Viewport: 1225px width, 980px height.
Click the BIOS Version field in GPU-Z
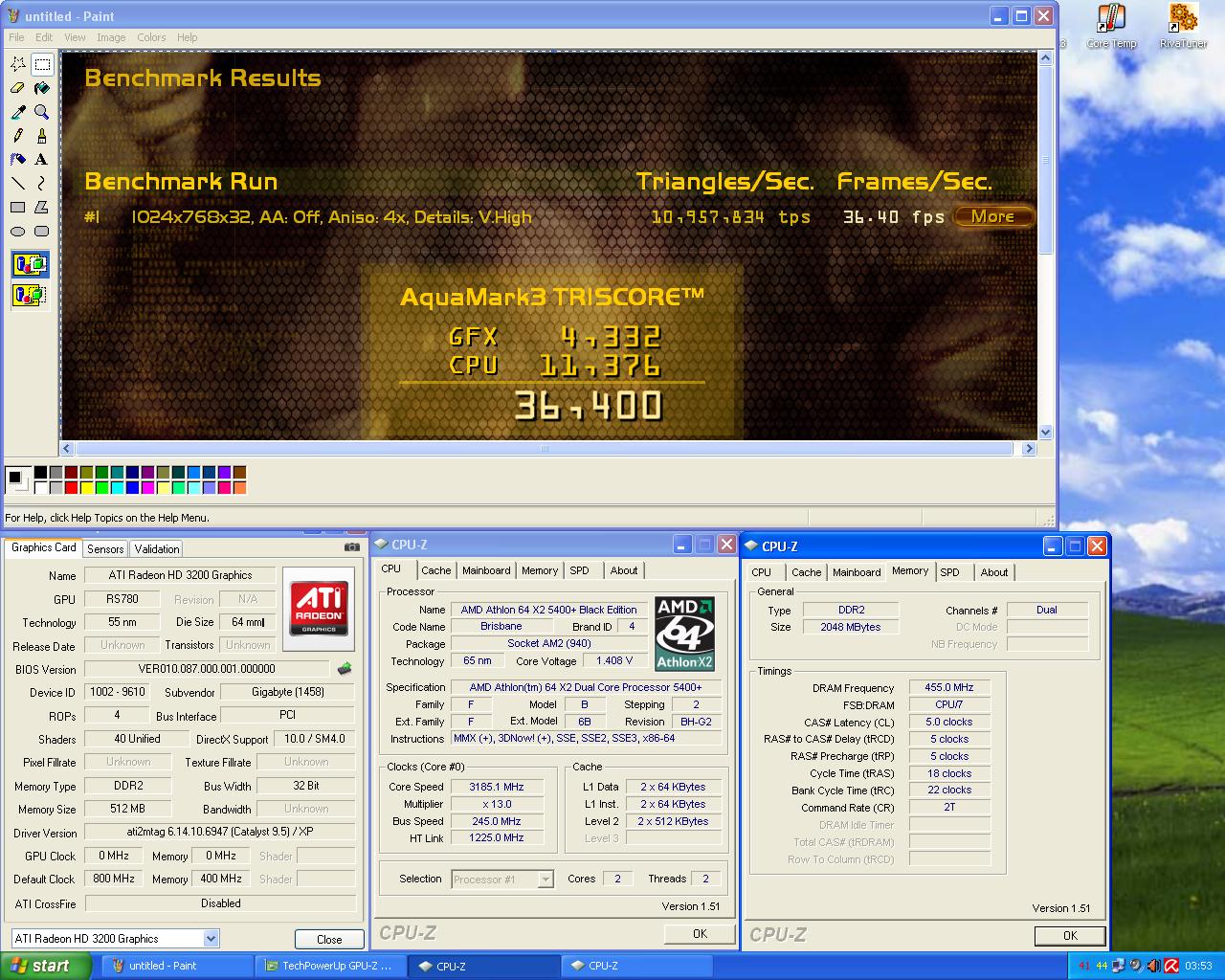(x=207, y=669)
